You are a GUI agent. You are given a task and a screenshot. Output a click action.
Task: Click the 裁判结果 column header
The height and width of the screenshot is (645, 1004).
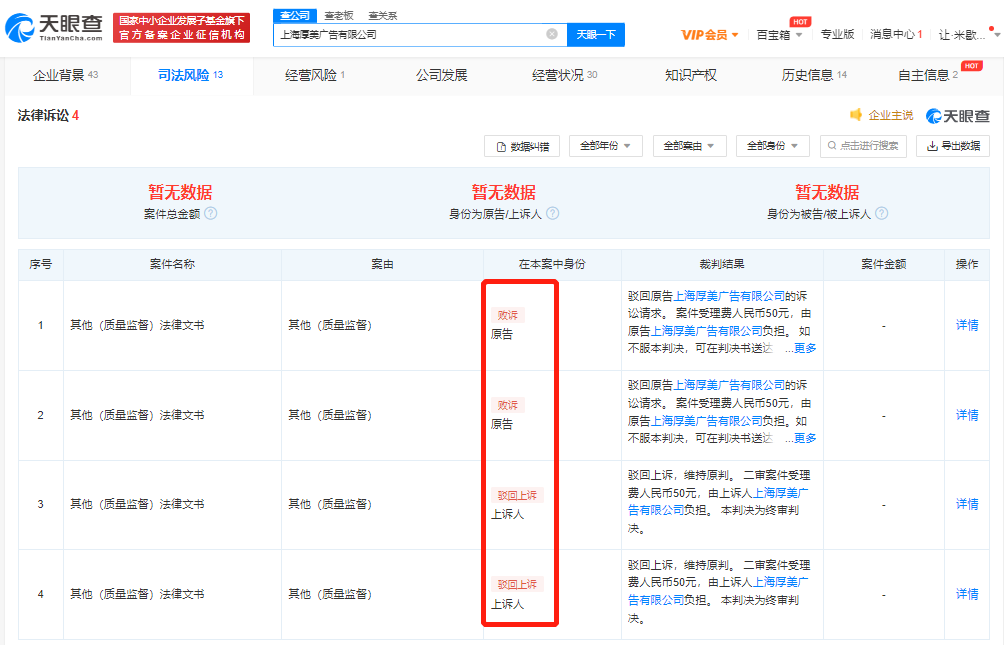[722, 264]
